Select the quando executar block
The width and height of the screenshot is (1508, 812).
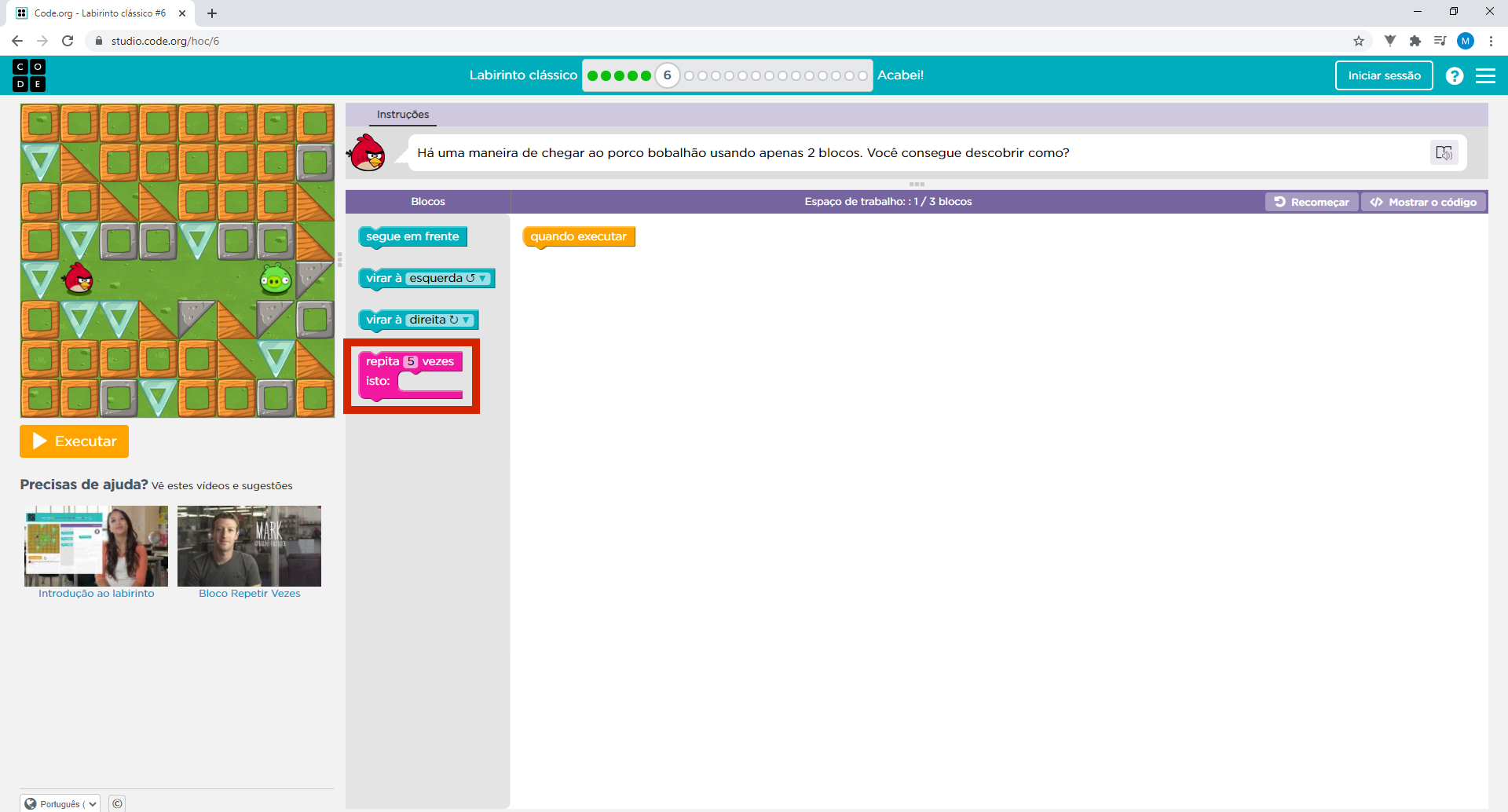pyautogui.click(x=578, y=236)
